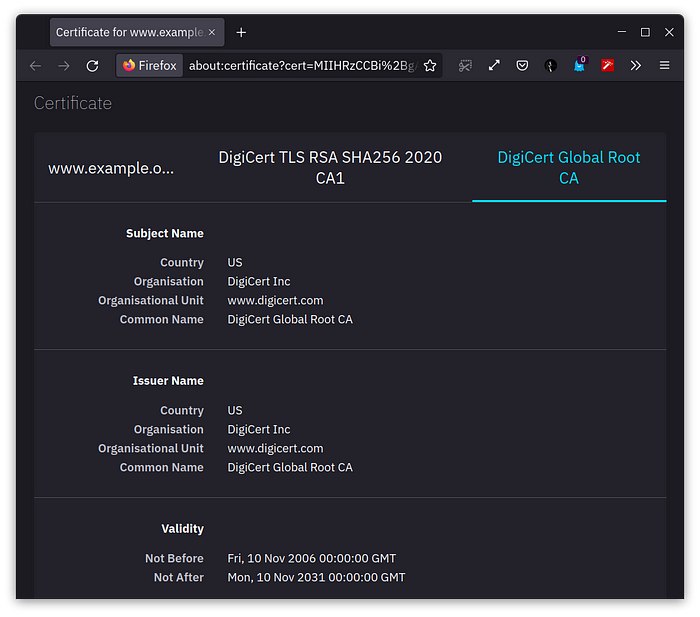
Task: Click Issuer Name www.digicert.com value
Action: coord(275,448)
